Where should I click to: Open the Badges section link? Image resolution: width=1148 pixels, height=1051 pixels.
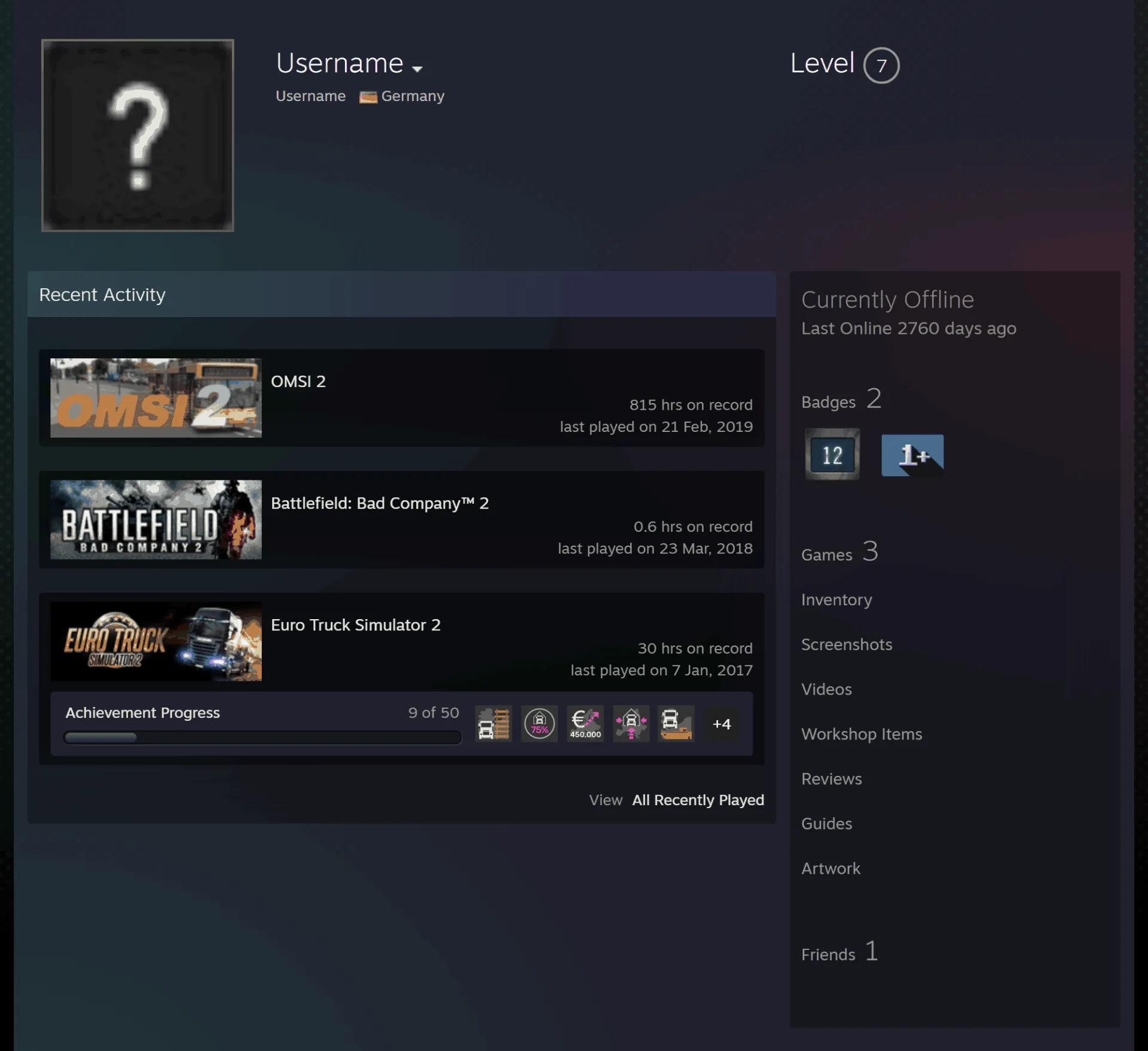click(x=841, y=400)
